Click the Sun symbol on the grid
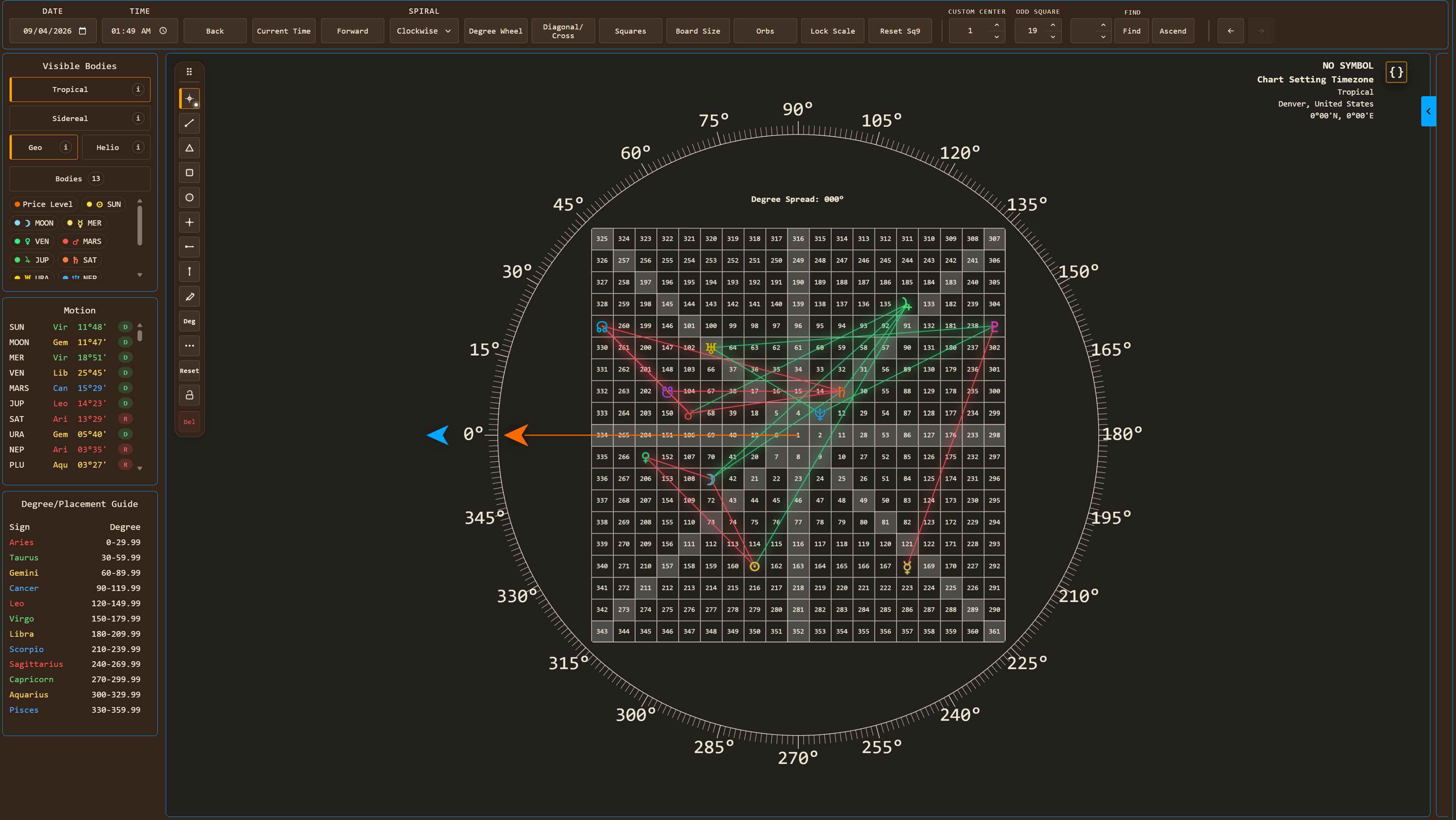This screenshot has width=1456, height=820. (x=755, y=567)
